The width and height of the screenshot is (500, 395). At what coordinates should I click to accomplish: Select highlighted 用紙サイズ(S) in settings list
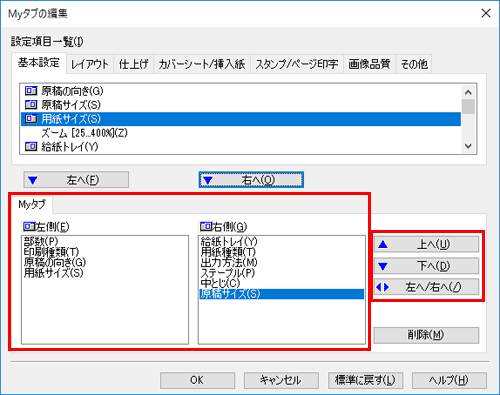pyautogui.click(x=241, y=119)
